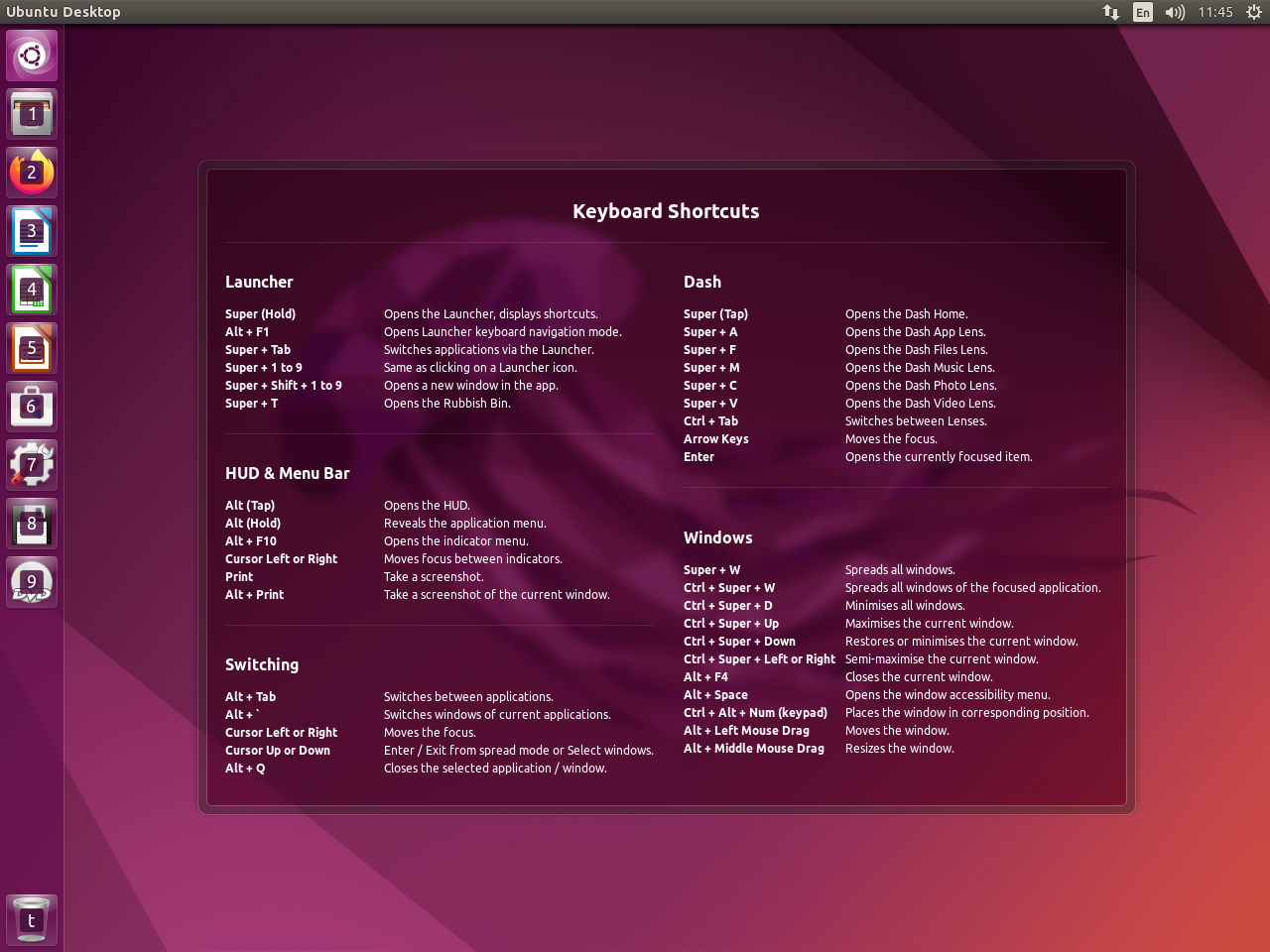Open Ubuntu Software bag icon labeled 6

[x=32, y=407]
